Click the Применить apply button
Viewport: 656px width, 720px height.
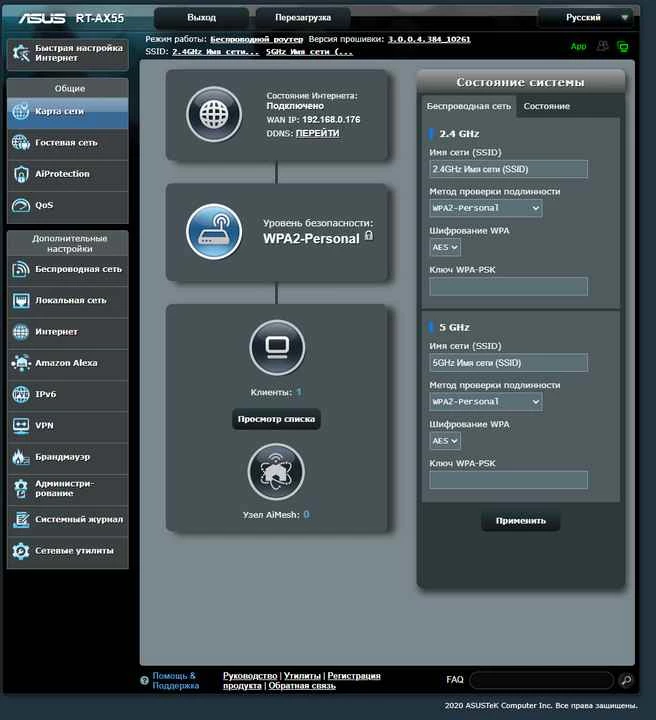tap(521, 521)
